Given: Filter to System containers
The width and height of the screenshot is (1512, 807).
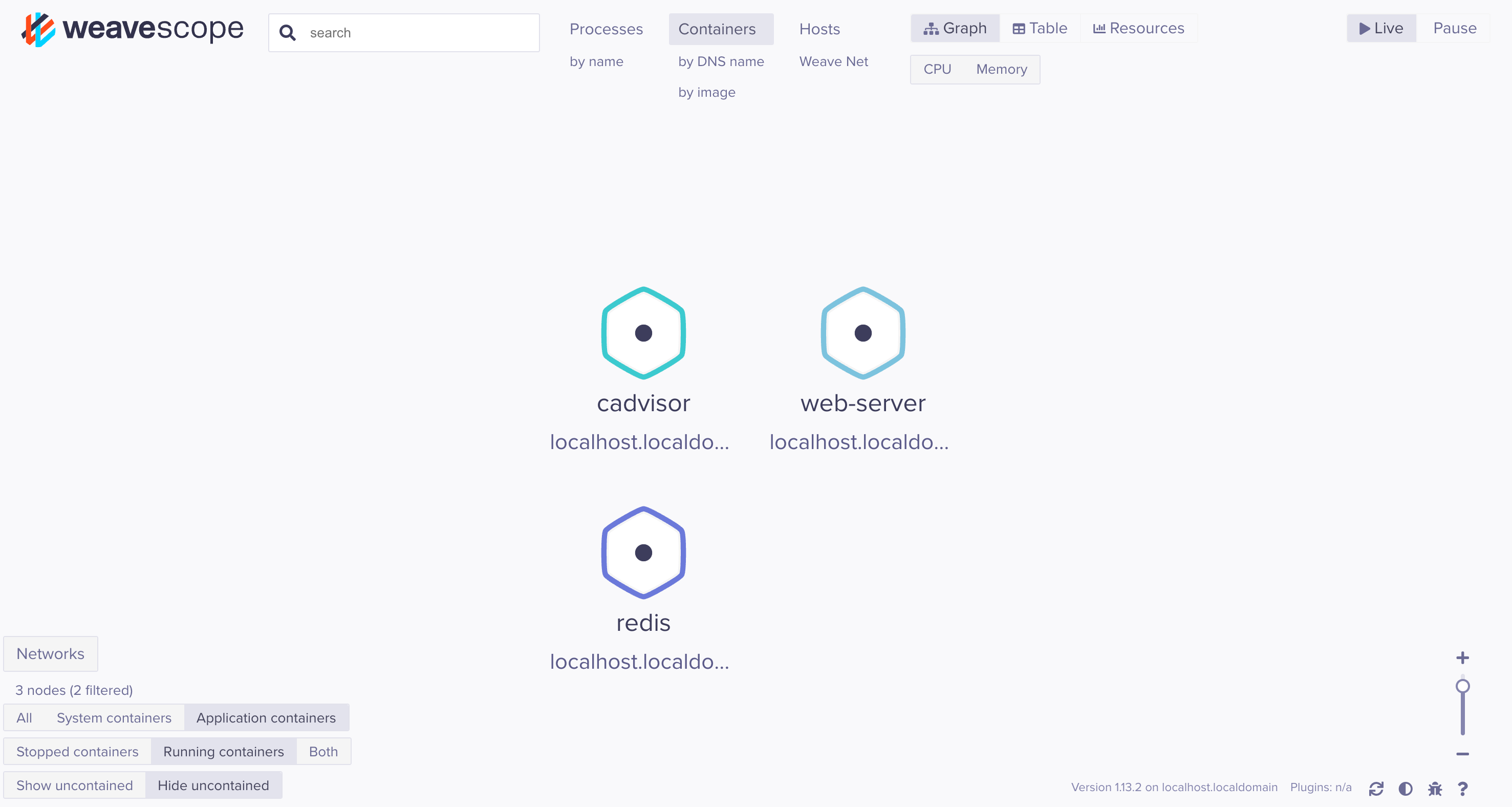Looking at the screenshot, I should (114, 718).
